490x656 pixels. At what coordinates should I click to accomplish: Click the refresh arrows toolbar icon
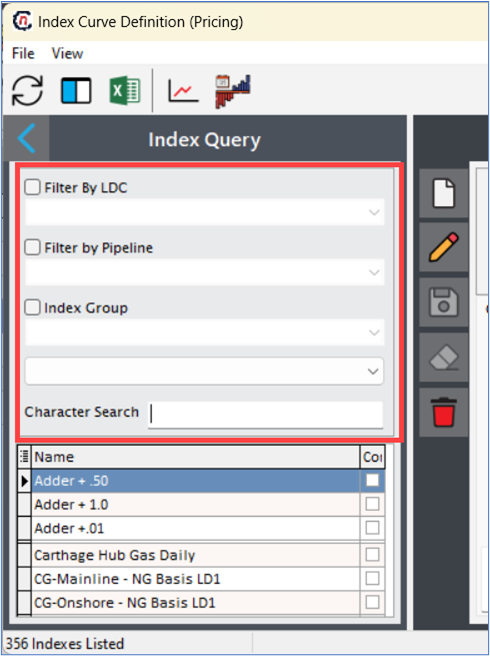pyautogui.click(x=27, y=90)
